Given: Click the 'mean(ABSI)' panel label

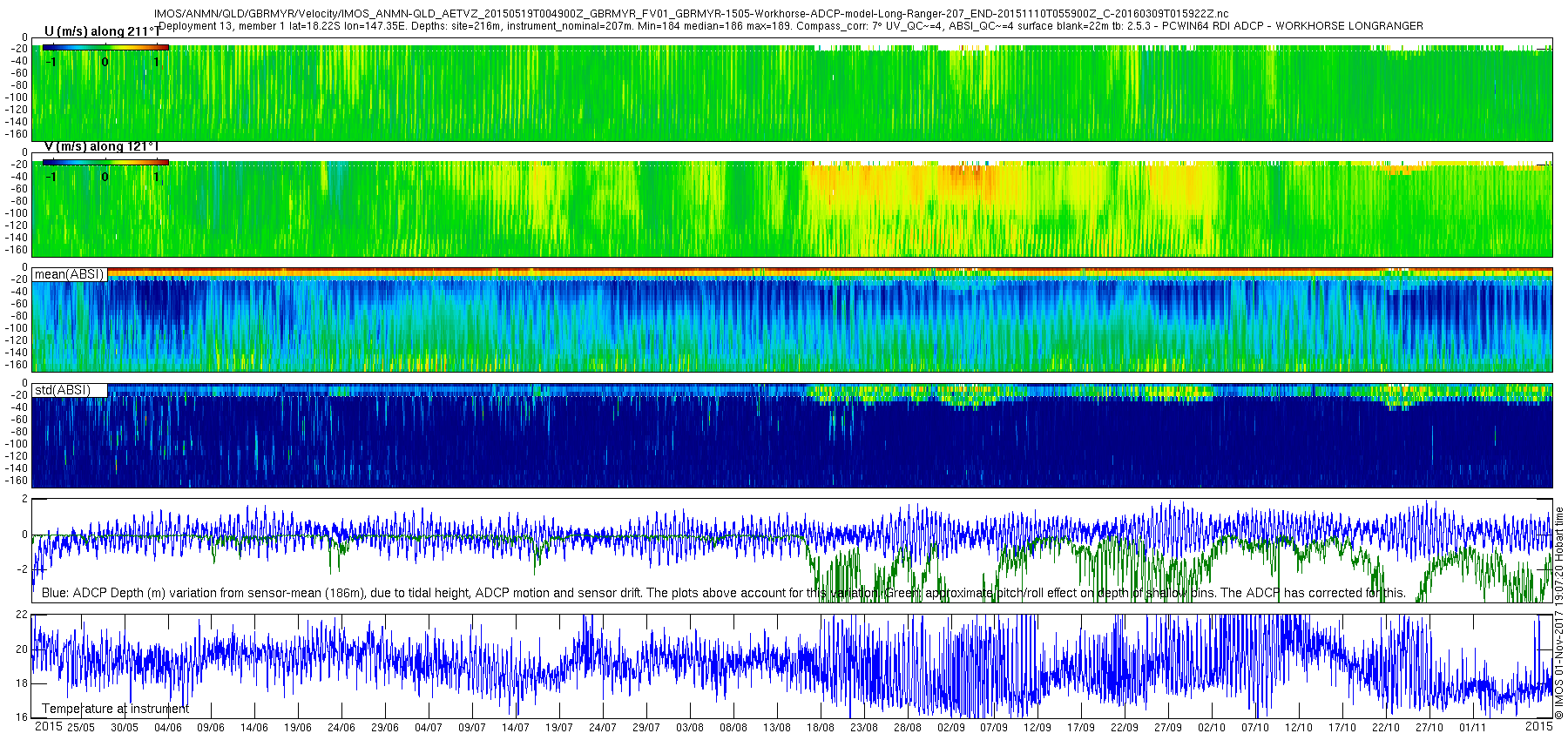Looking at the screenshot, I should coord(69,274).
